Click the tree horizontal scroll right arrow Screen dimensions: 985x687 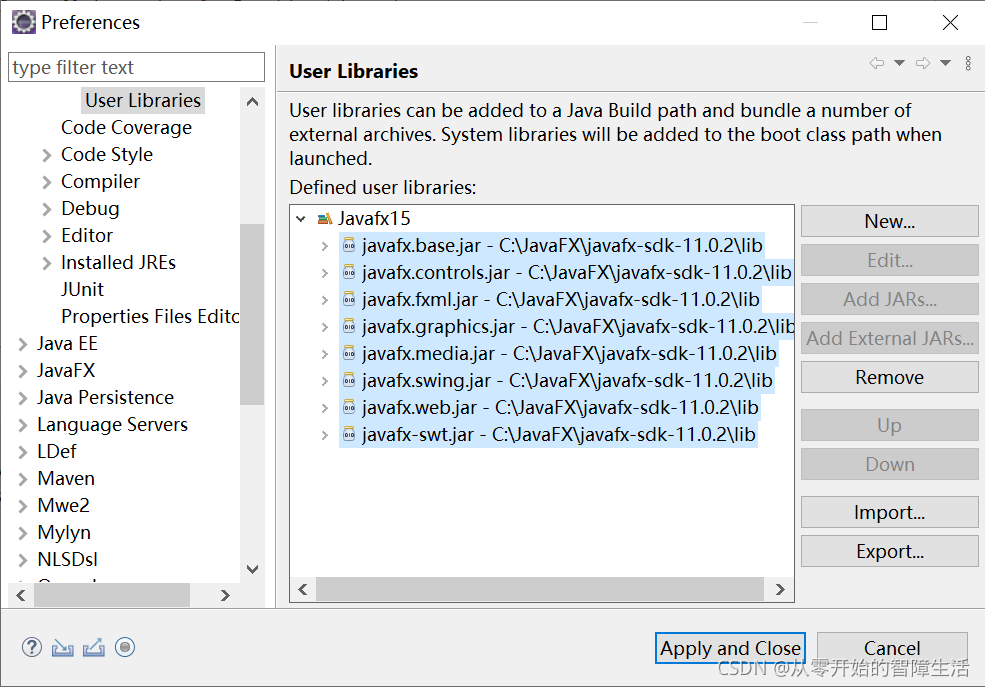click(225, 595)
